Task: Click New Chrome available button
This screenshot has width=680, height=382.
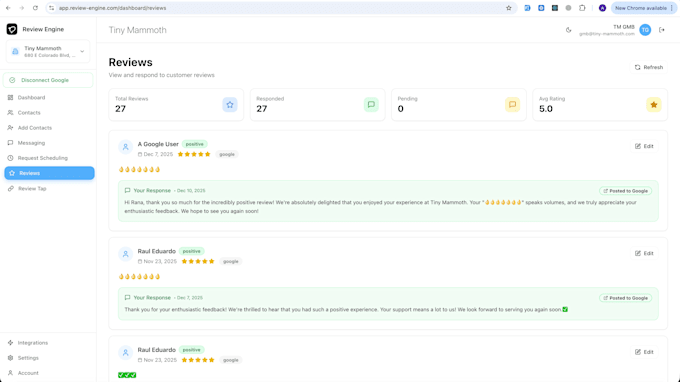Action: (644, 8)
